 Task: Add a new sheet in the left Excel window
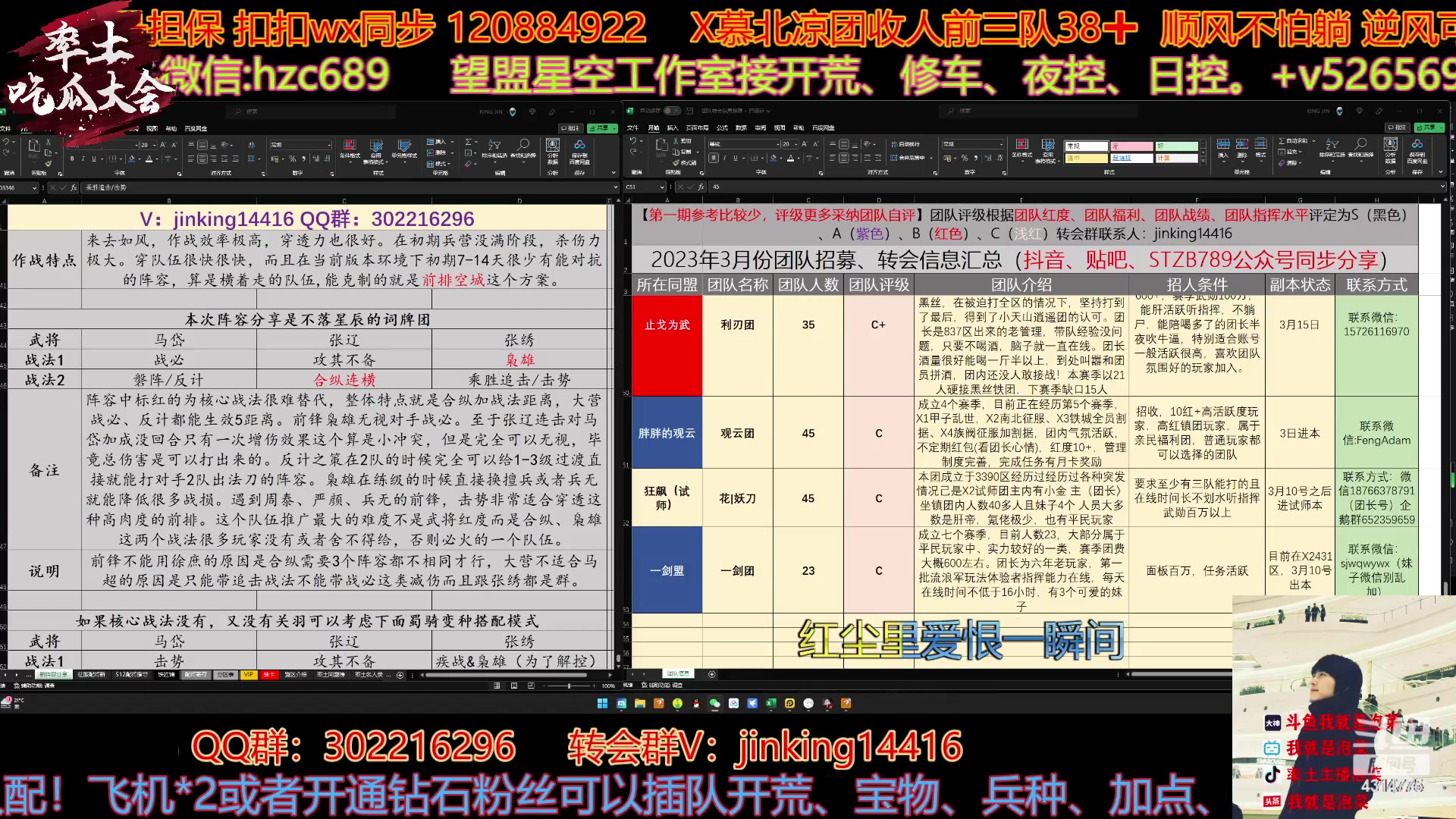point(400,674)
